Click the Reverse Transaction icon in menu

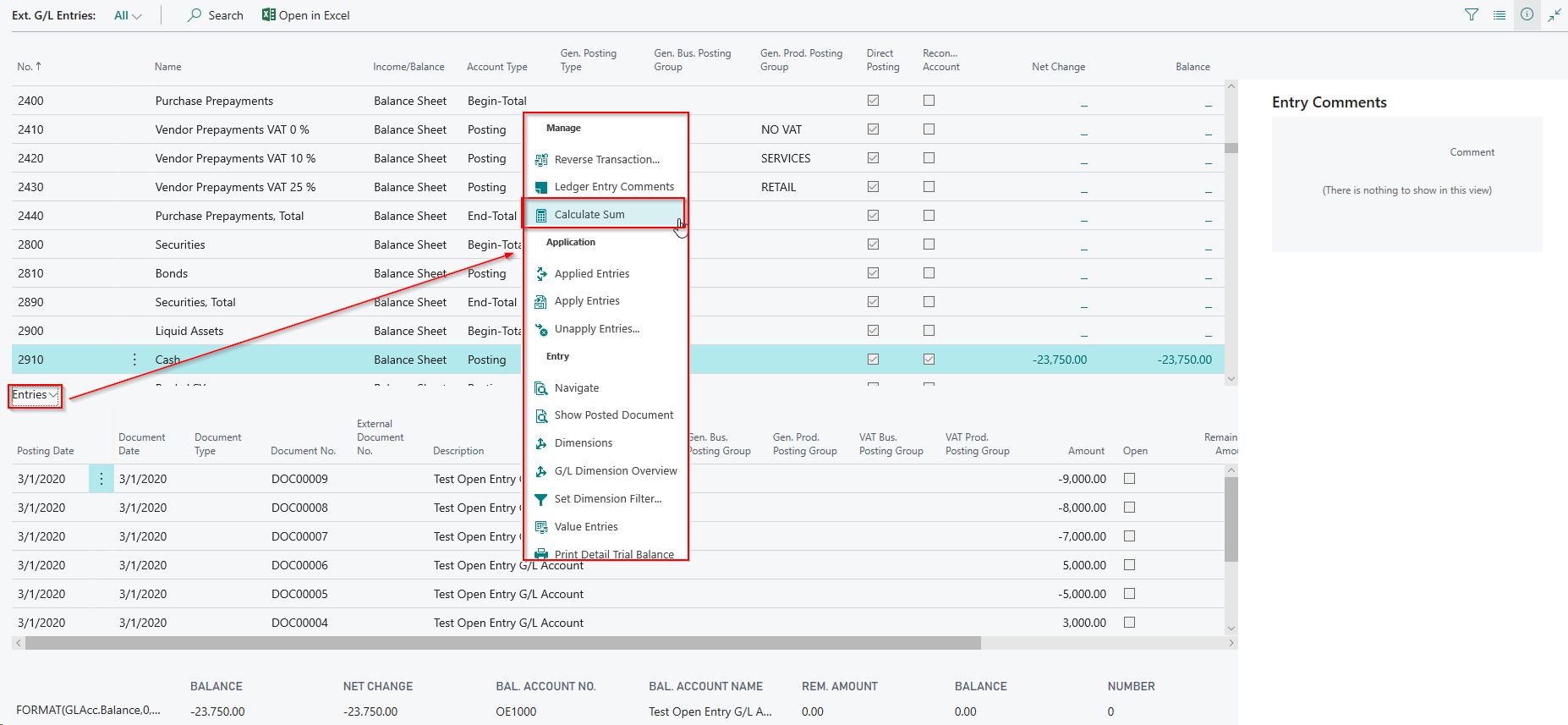541,160
